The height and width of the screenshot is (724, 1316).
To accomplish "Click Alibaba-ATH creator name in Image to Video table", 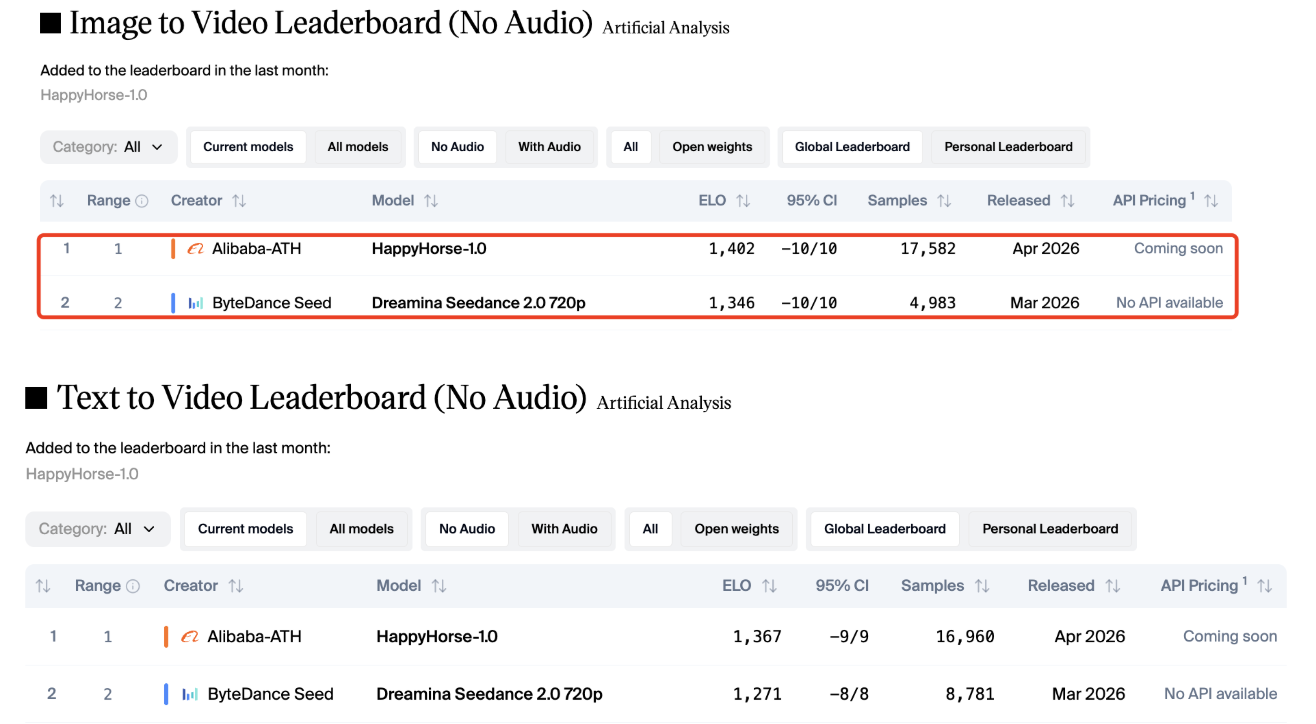I will (256, 249).
